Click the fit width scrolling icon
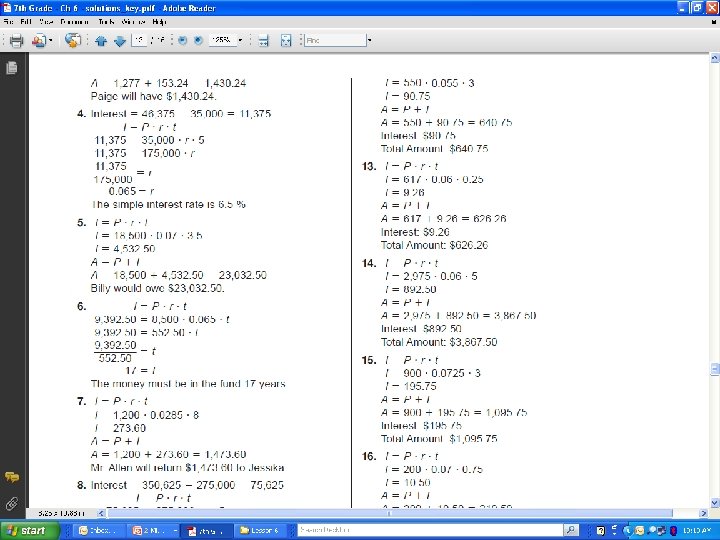The height and width of the screenshot is (540, 720). [x=263, y=41]
